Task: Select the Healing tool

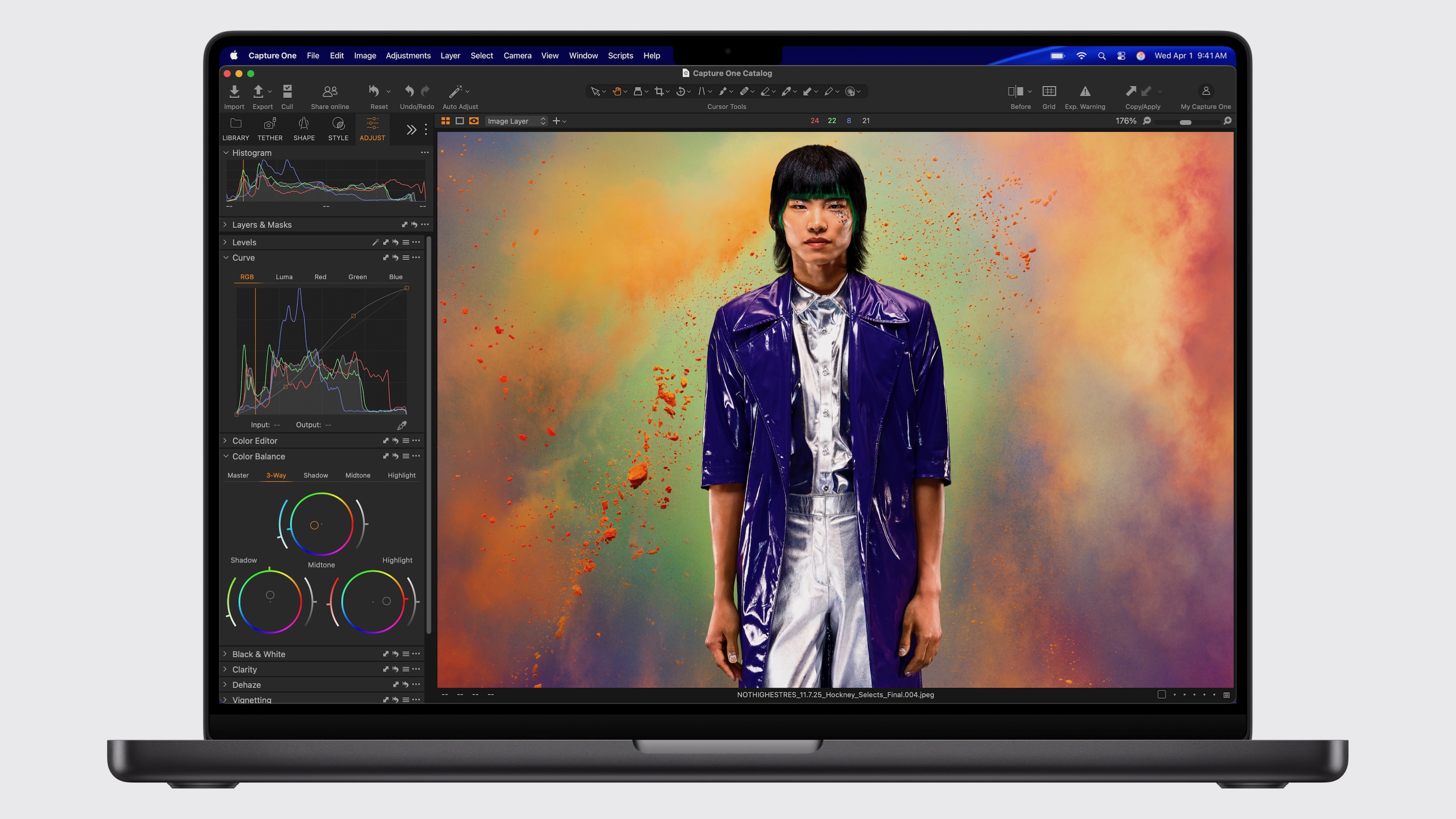Action: coord(745,91)
